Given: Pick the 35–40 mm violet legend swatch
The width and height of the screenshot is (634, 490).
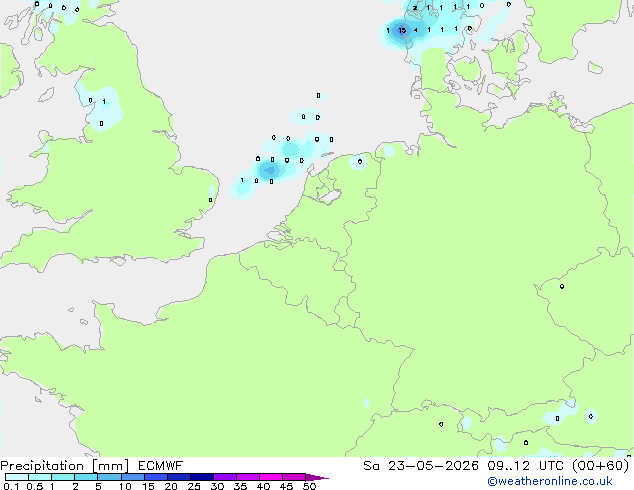Looking at the screenshot, I should [x=248, y=477].
